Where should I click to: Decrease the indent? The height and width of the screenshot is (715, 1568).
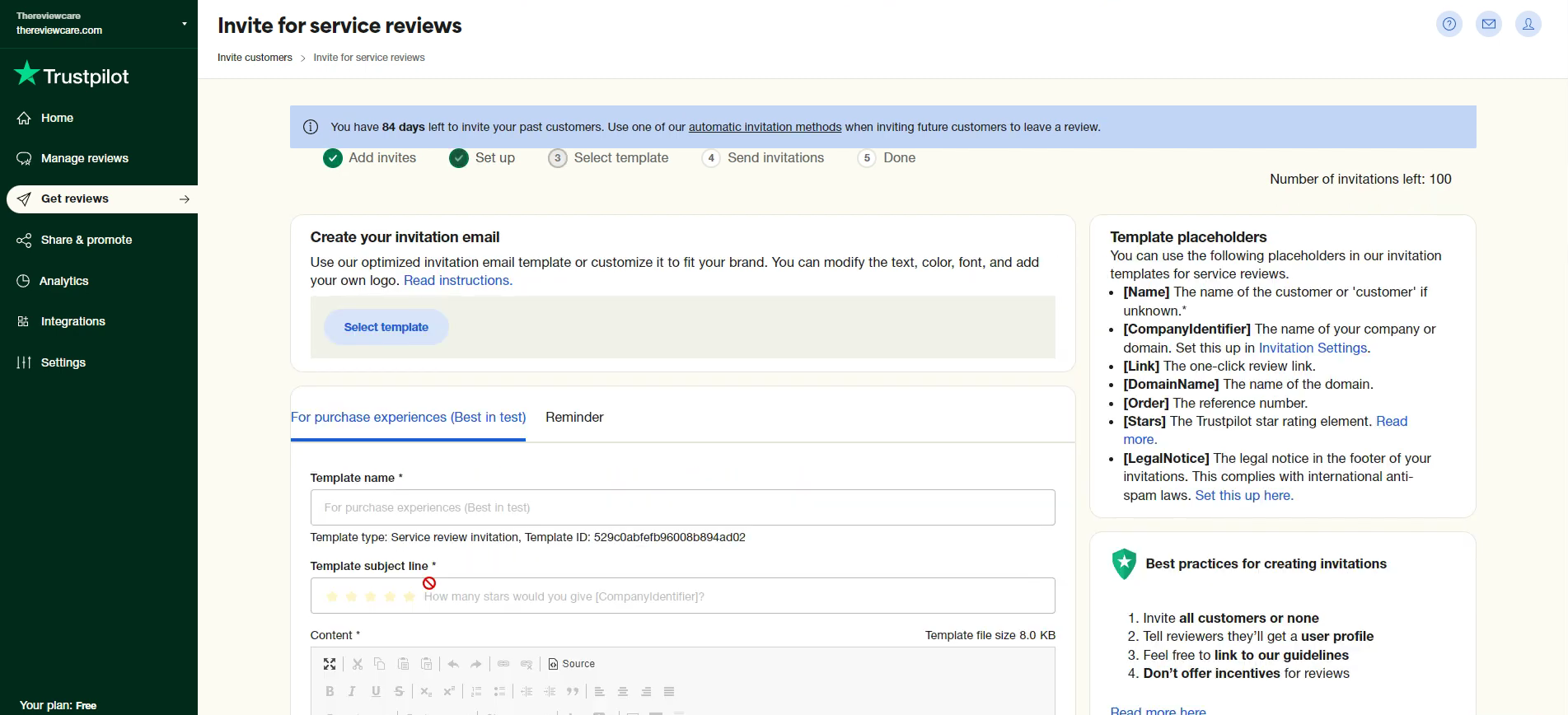pos(527,692)
